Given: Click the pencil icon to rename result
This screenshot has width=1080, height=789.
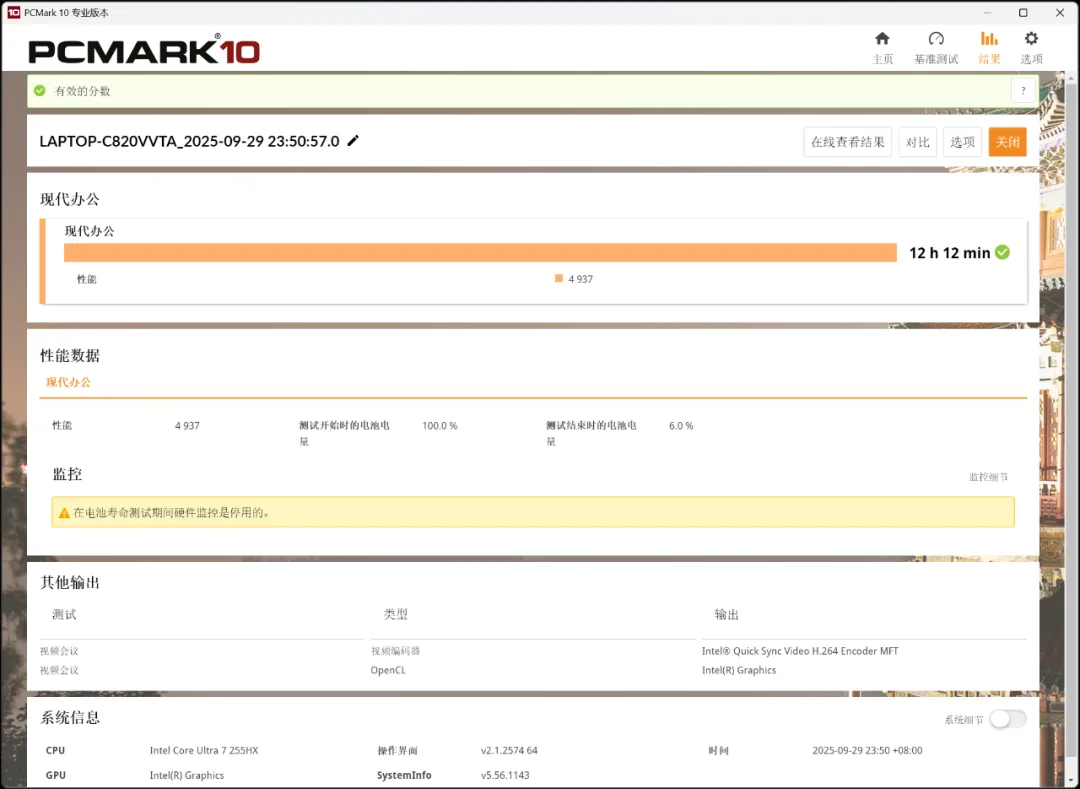Looking at the screenshot, I should 353,140.
